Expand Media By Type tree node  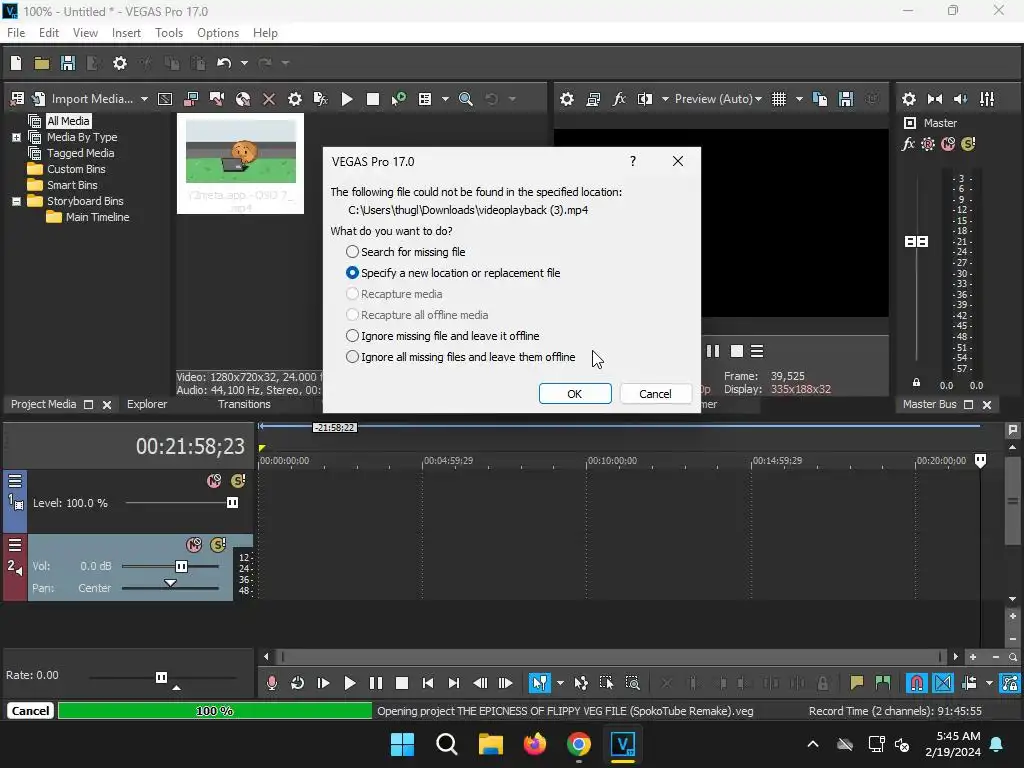pos(16,137)
